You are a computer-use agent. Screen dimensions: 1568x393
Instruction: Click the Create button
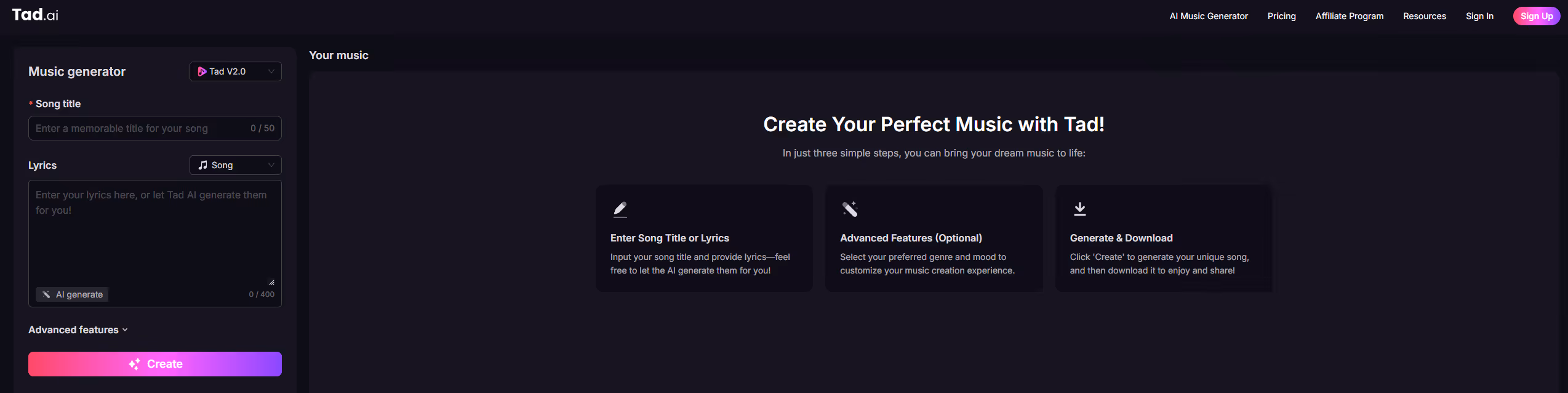pos(155,364)
